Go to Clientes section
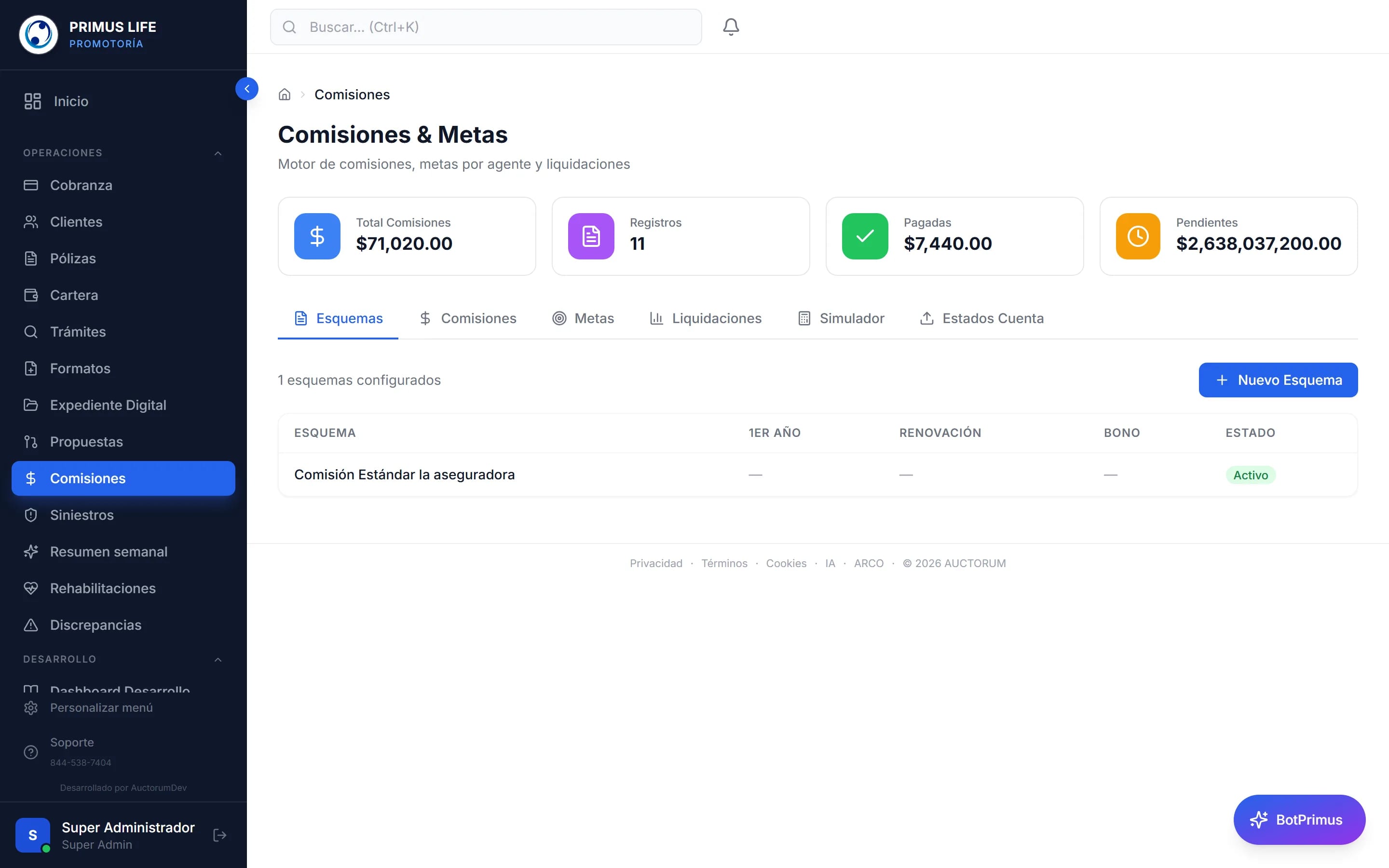Image resolution: width=1389 pixels, height=868 pixels. (x=123, y=222)
